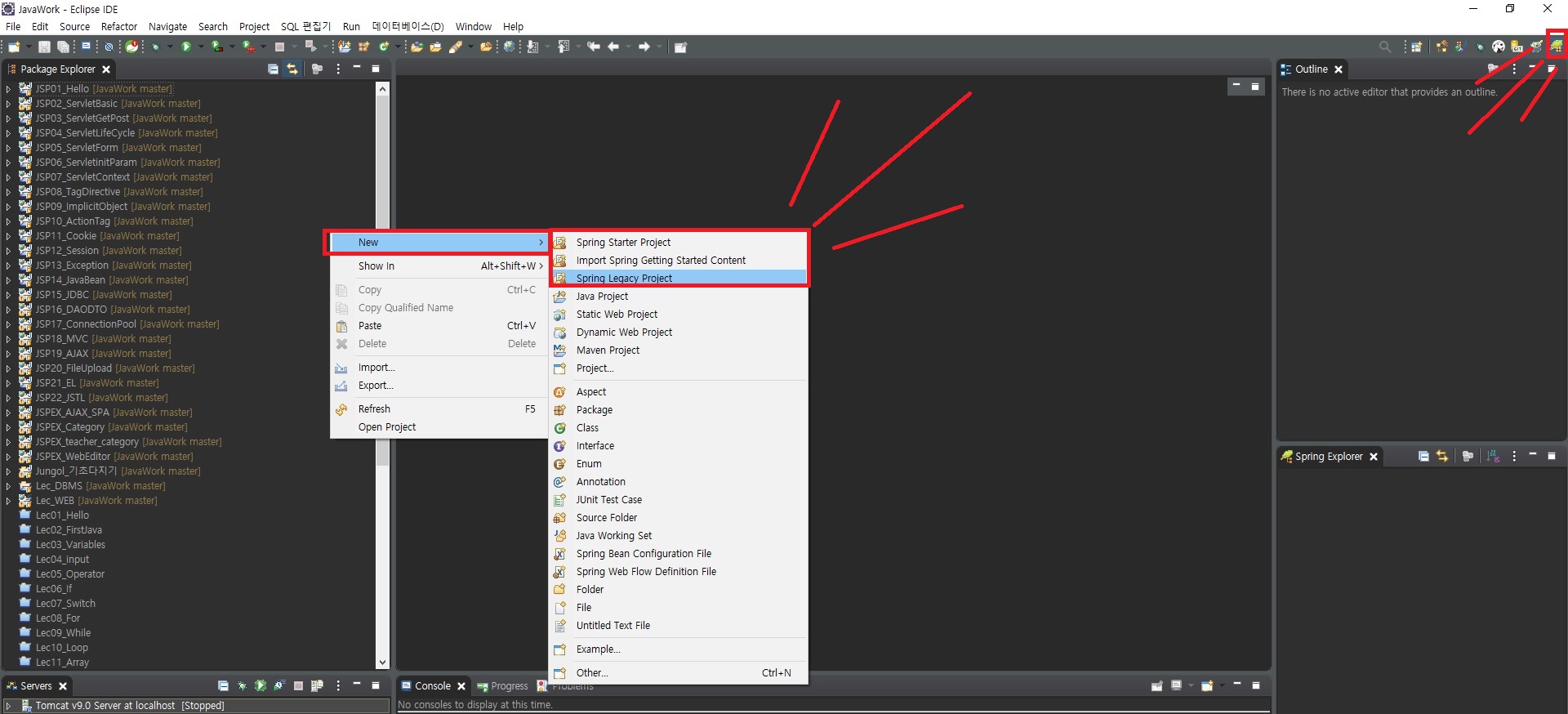Select the Lec01_Hello project

(62, 515)
